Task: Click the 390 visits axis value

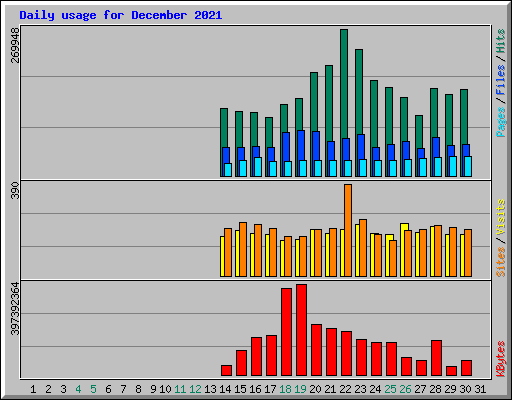Action: (x=15, y=190)
